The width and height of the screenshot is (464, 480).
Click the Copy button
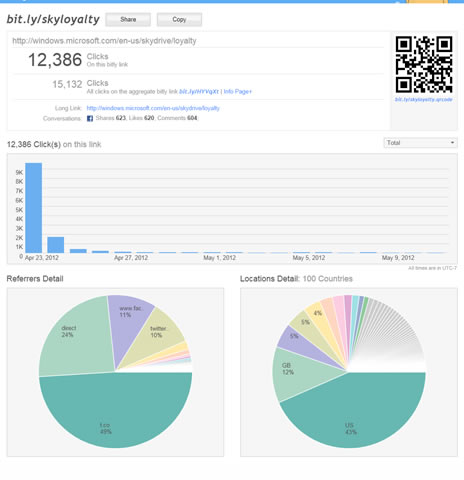click(x=179, y=20)
